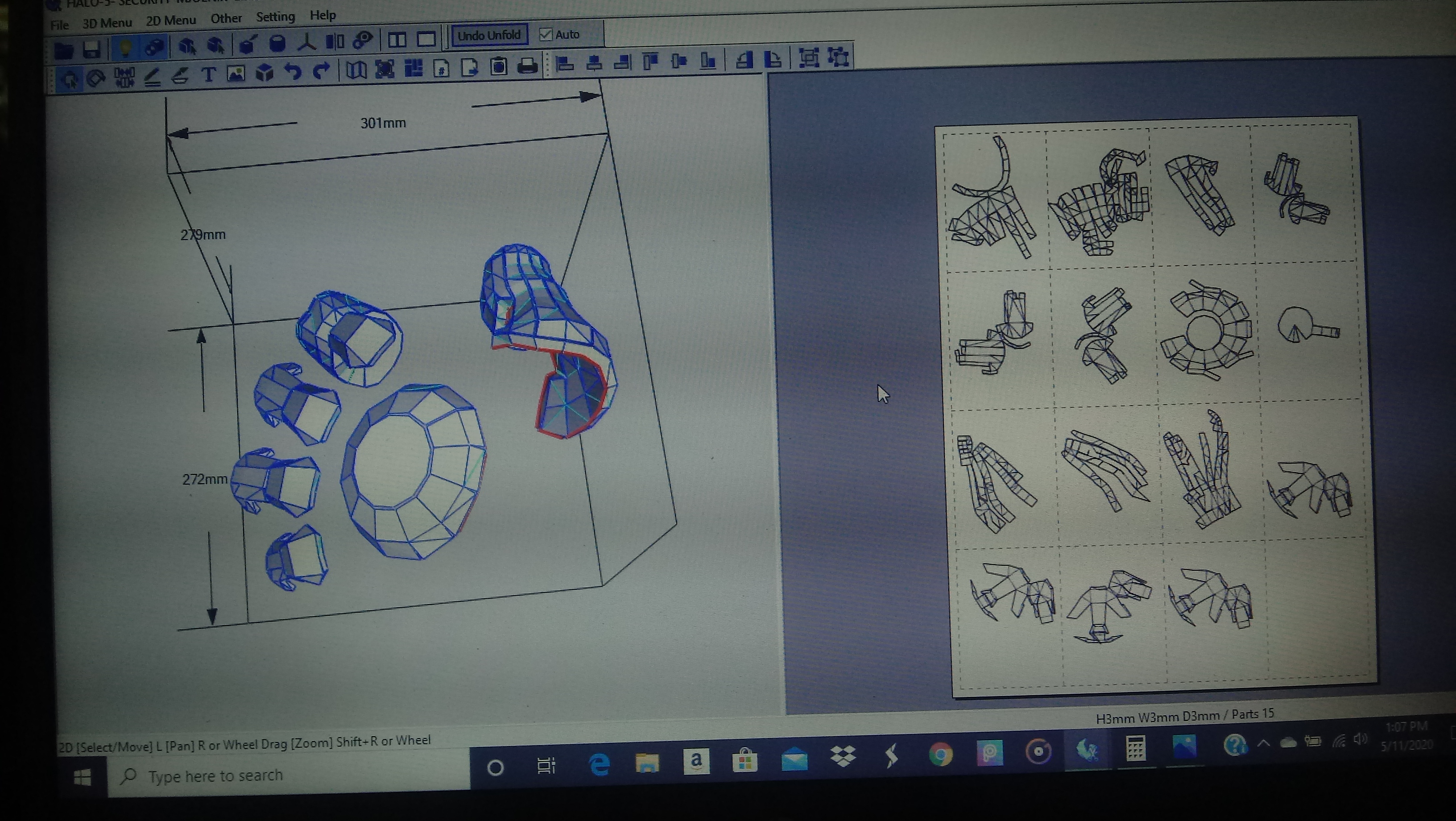Undo the last action with the curved arrow
The height and width of the screenshot is (821, 1456).
coord(293,72)
